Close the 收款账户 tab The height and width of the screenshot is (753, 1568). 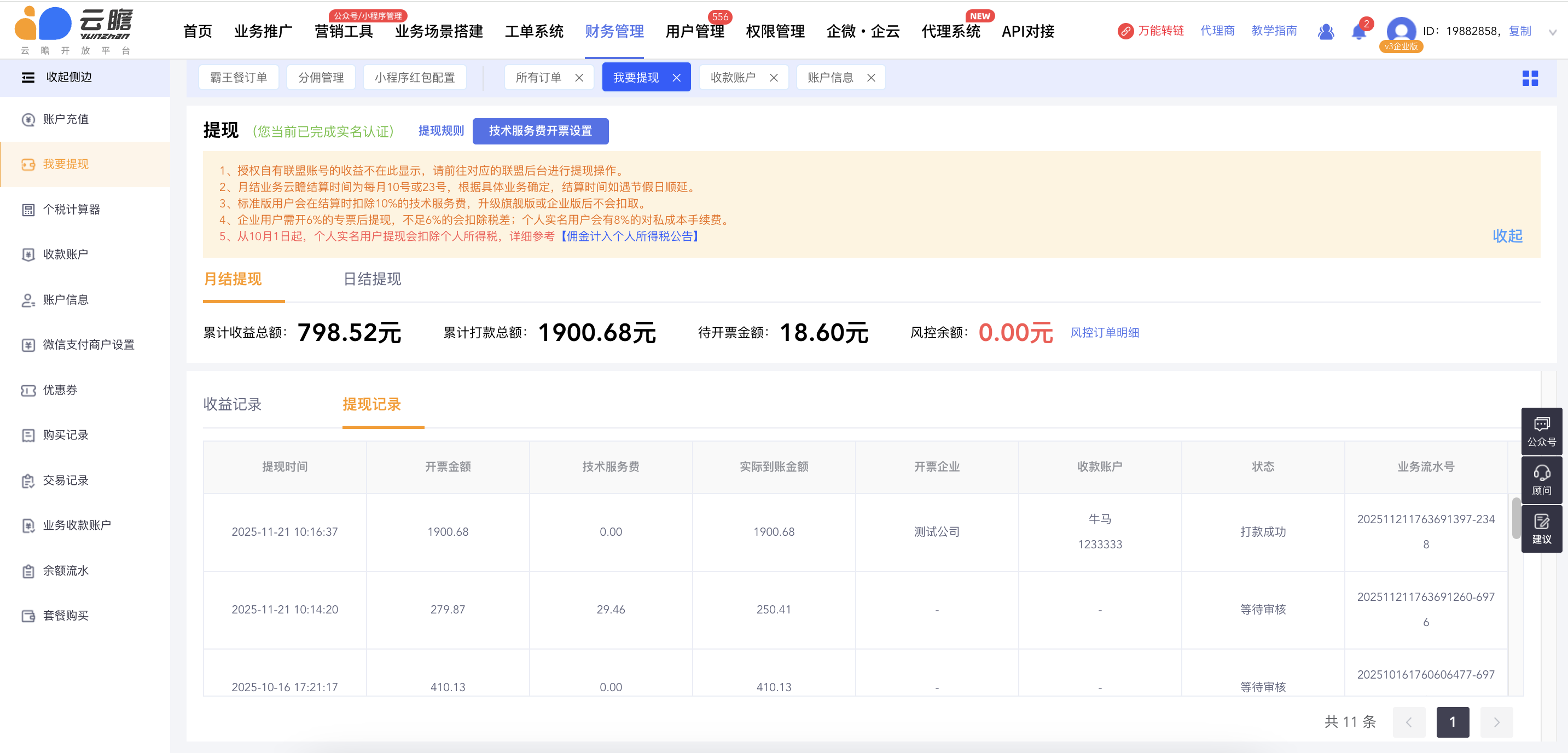[x=774, y=78]
